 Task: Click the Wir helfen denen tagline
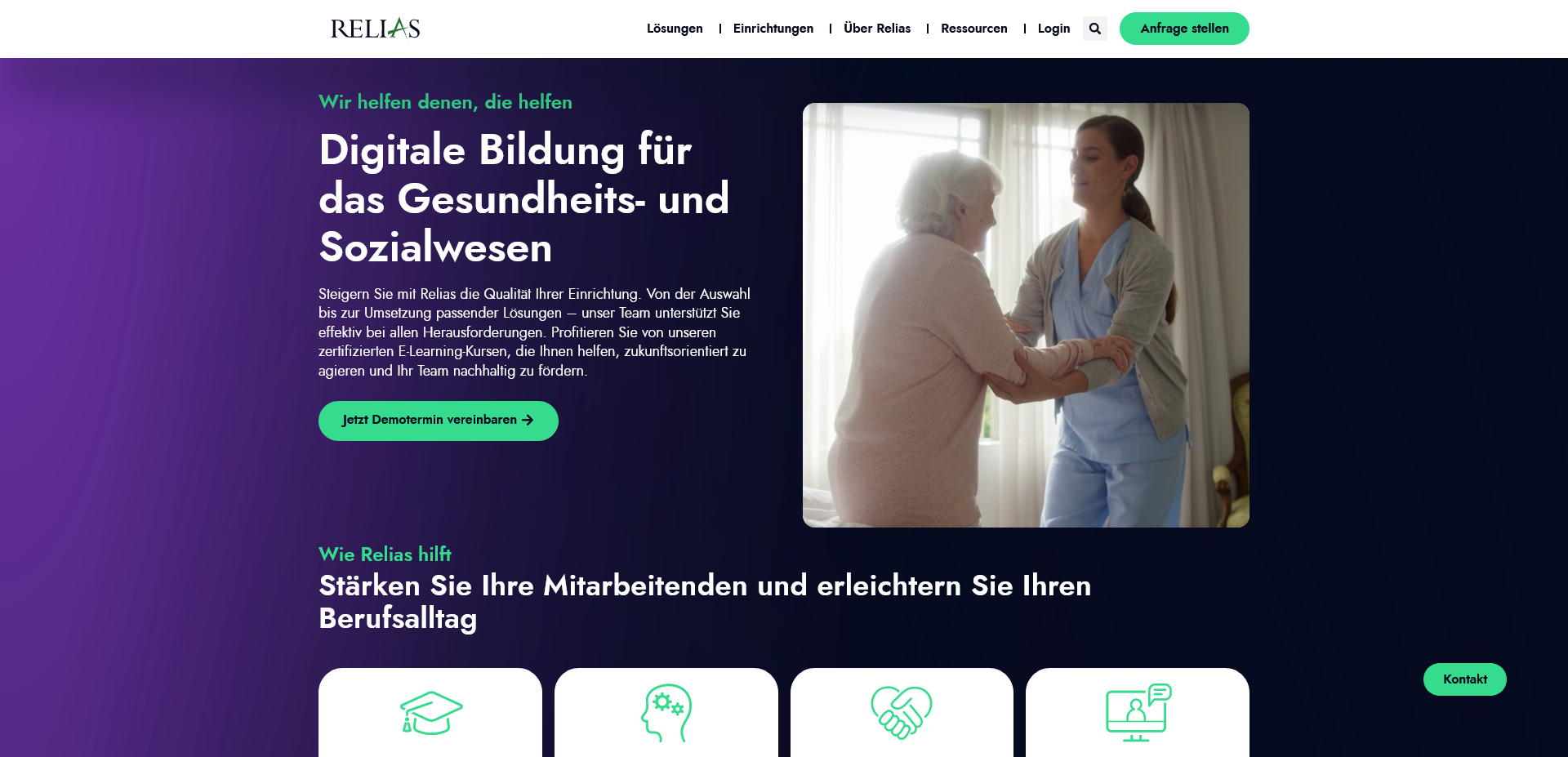445,102
